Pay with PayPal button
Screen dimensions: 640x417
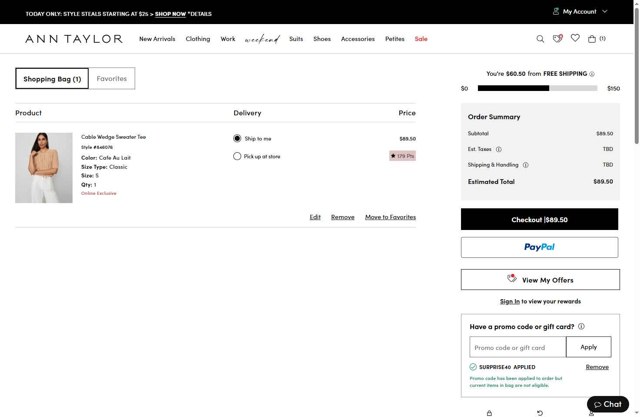[x=539, y=247]
